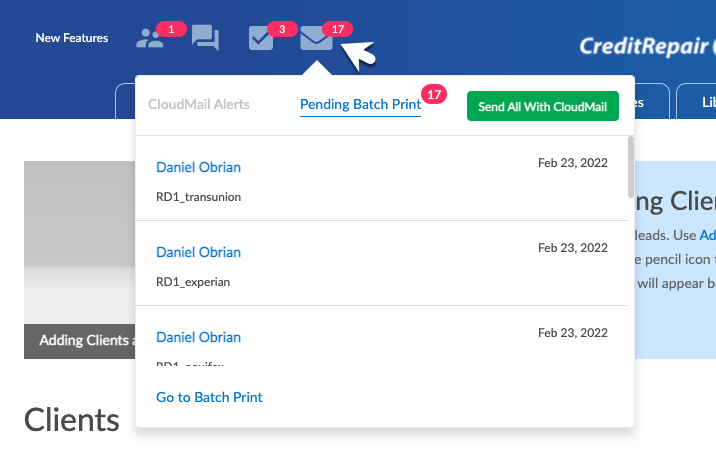Click the 17 badge on the envelope icon
Viewport: 716px width, 468px height.
338,29
